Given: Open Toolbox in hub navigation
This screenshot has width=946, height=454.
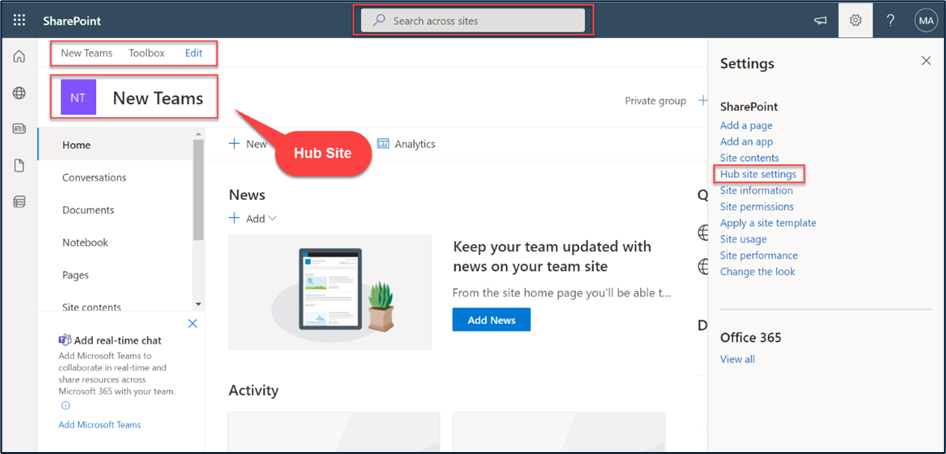Looking at the screenshot, I should coord(147,53).
